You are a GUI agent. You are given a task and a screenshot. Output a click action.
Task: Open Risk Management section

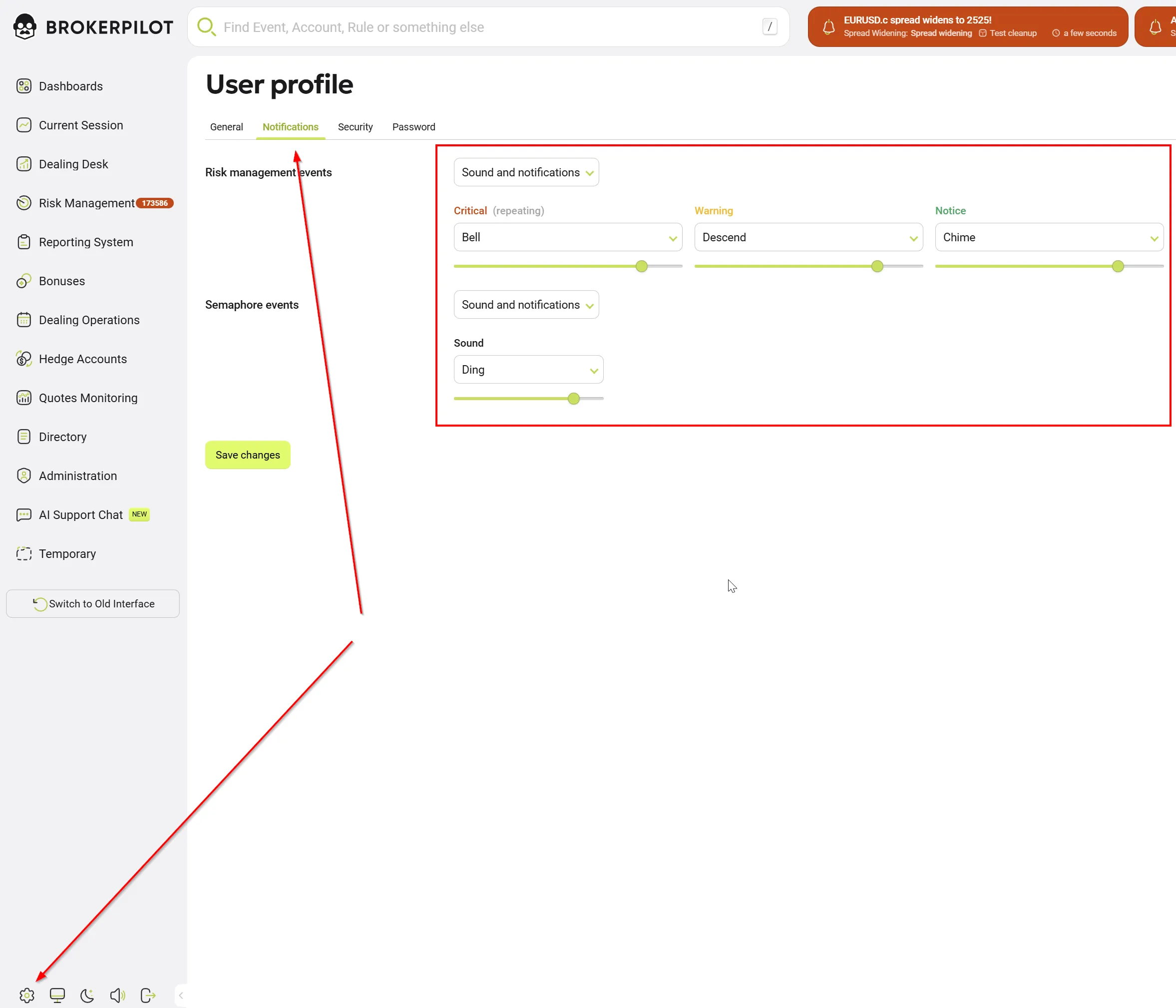86,203
